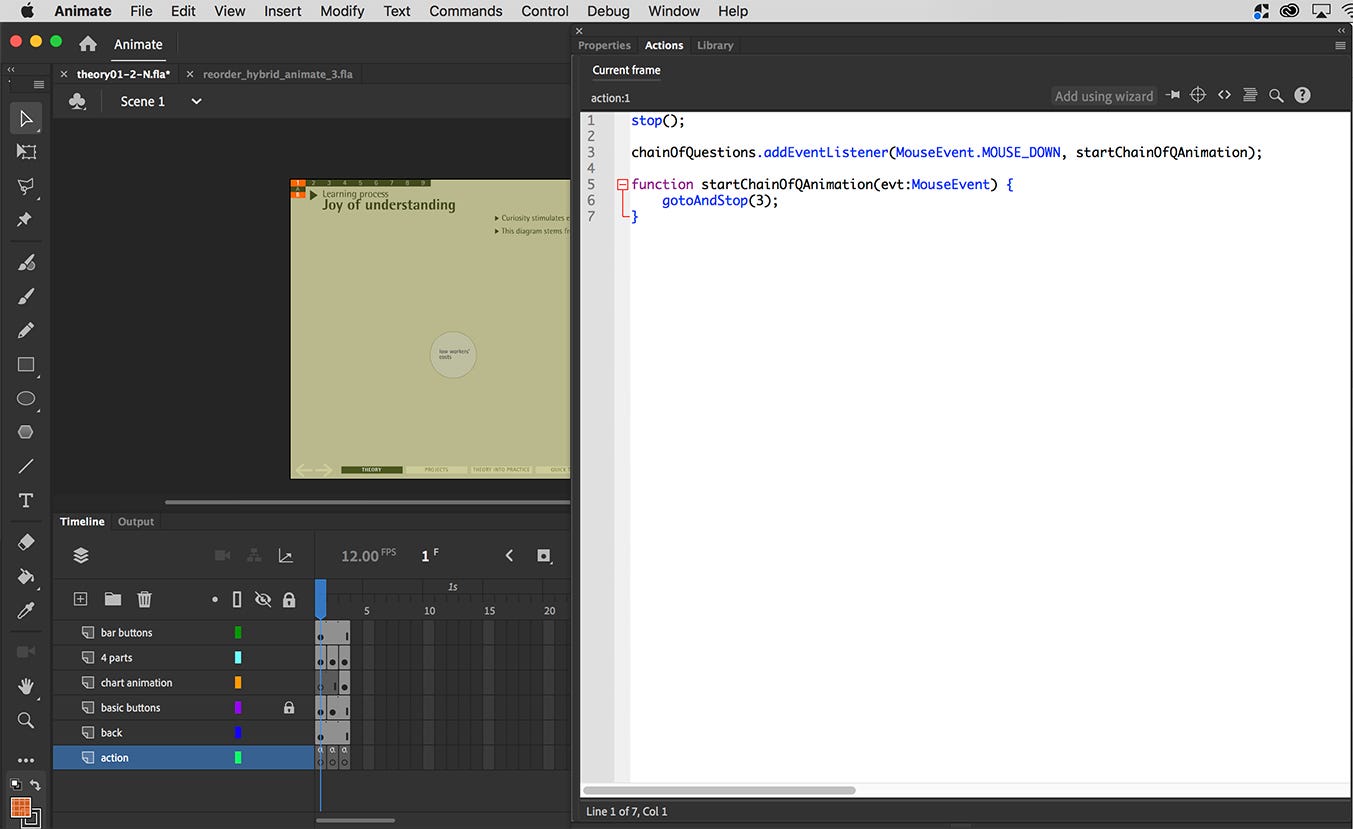Select the PolyStar hexagon tool
The image size is (1353, 829).
point(26,432)
